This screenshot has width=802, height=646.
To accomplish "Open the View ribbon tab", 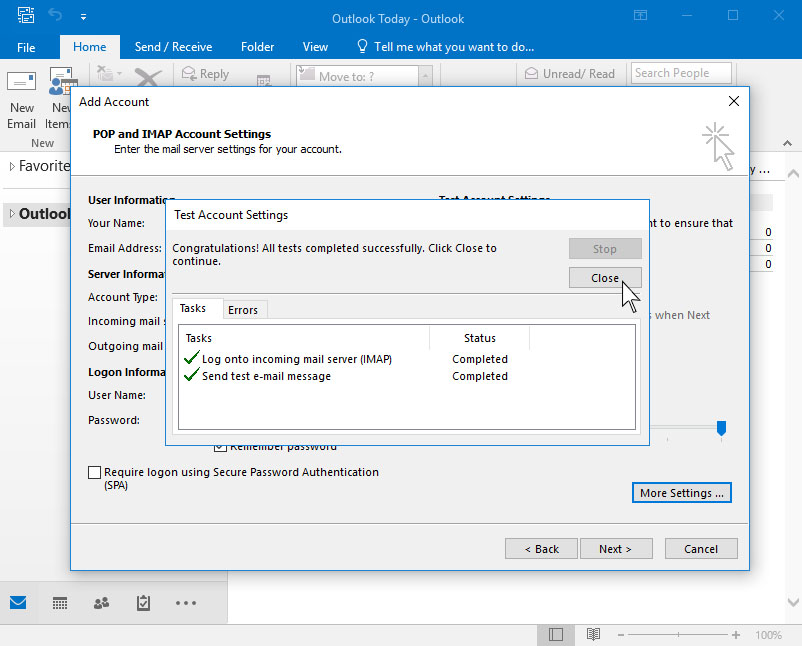I will [x=315, y=47].
